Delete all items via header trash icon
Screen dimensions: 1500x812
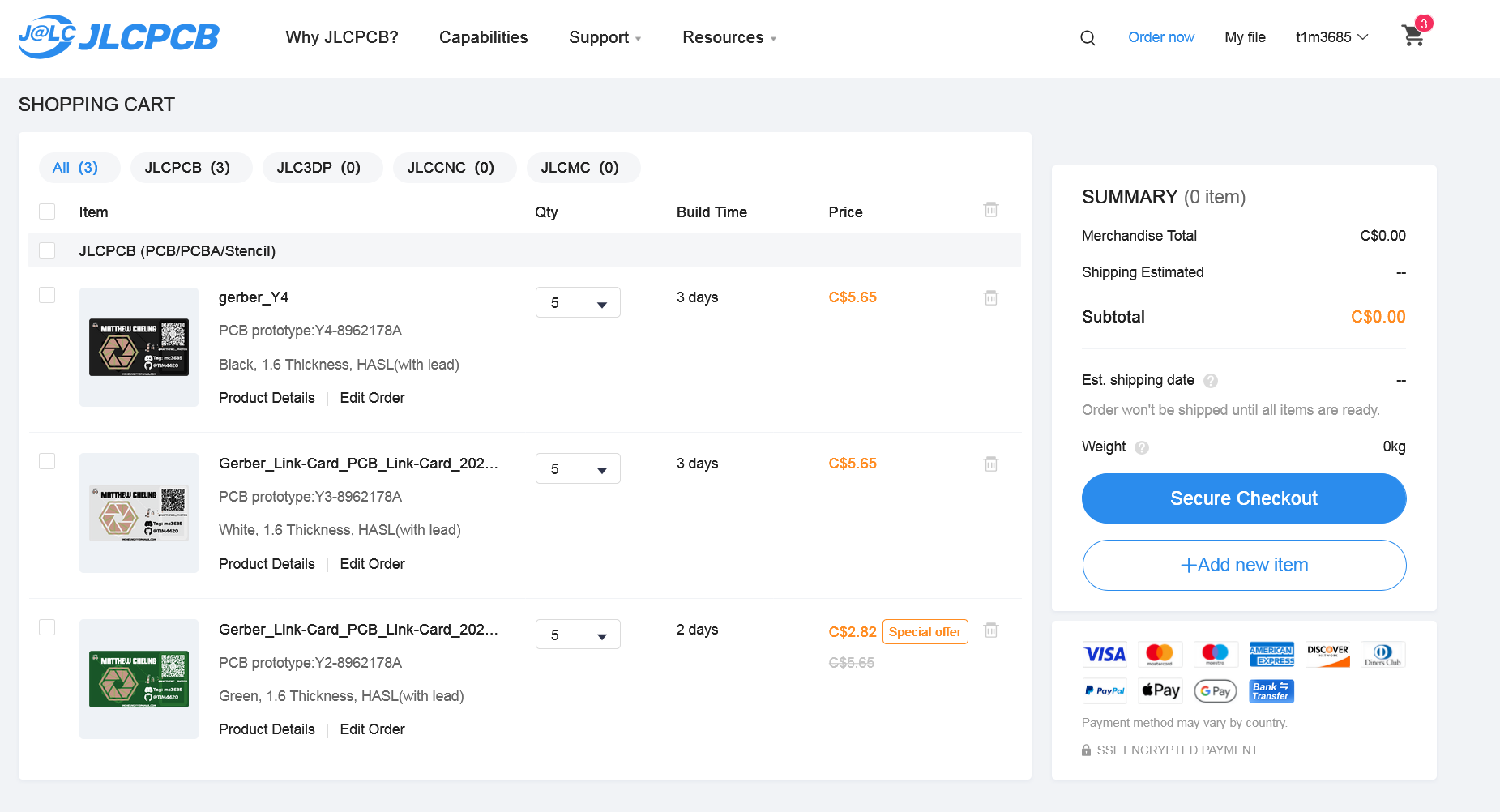[990, 210]
